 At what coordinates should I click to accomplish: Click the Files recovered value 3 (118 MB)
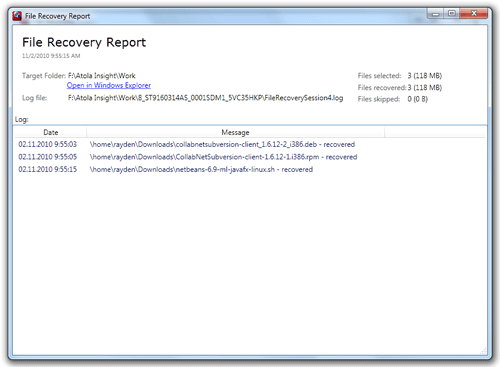425,88
